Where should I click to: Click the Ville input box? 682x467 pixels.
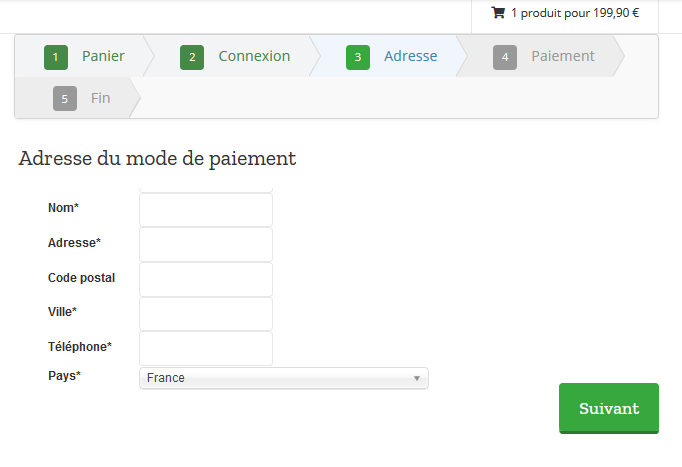[206, 314]
